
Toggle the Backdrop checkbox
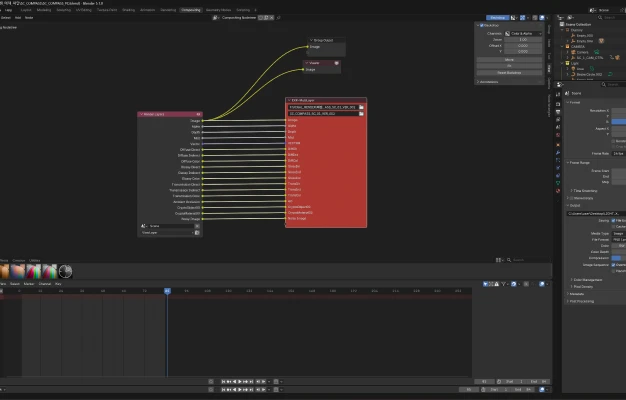point(481,26)
